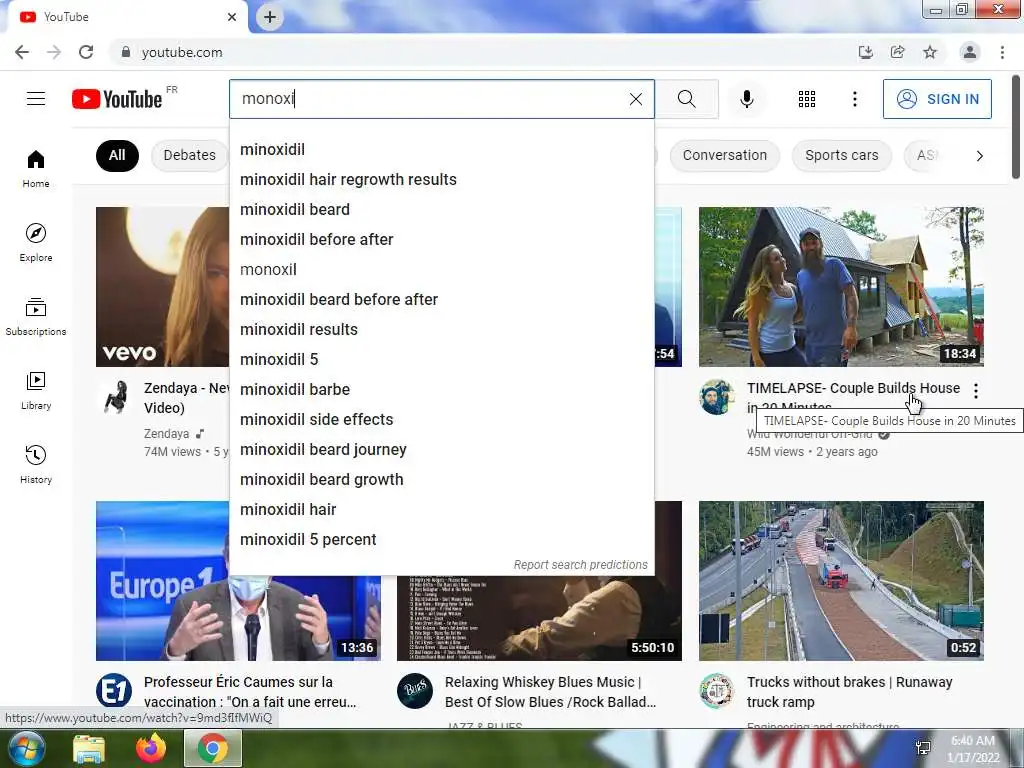Click the install app icon in address bar
This screenshot has height=768, width=1024.
coord(865,52)
